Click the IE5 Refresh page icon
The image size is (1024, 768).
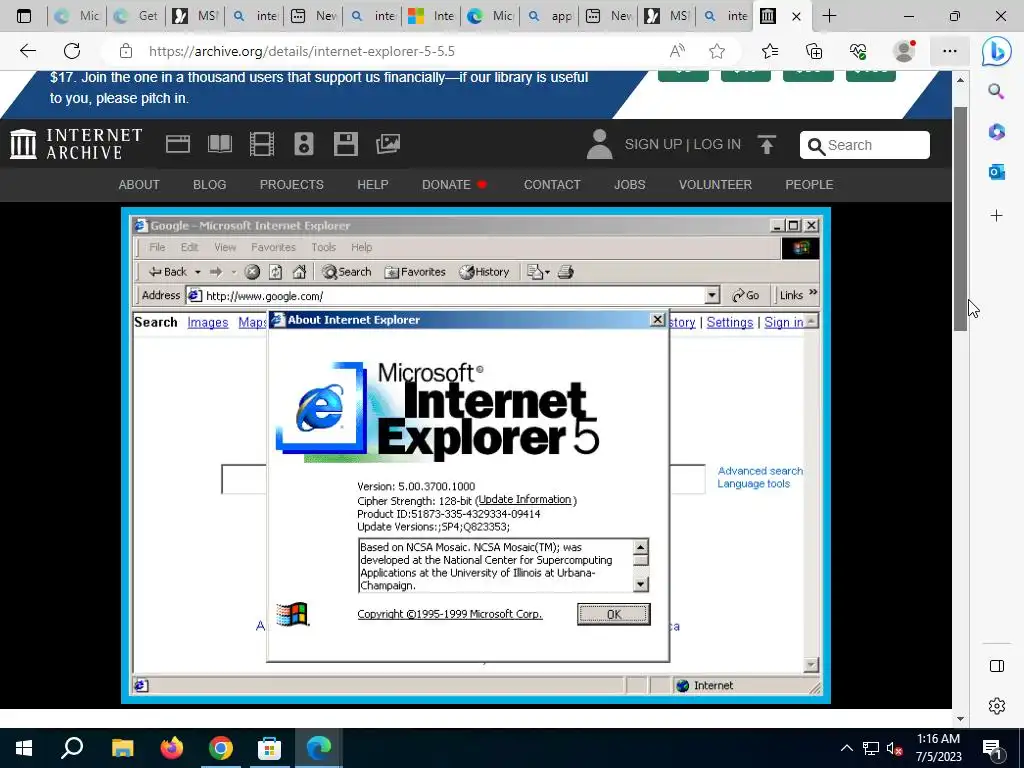pyautogui.click(x=276, y=272)
